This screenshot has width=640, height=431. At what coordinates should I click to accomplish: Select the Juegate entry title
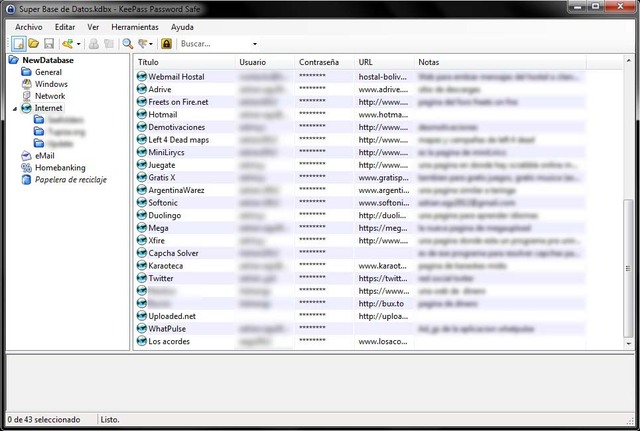point(162,165)
